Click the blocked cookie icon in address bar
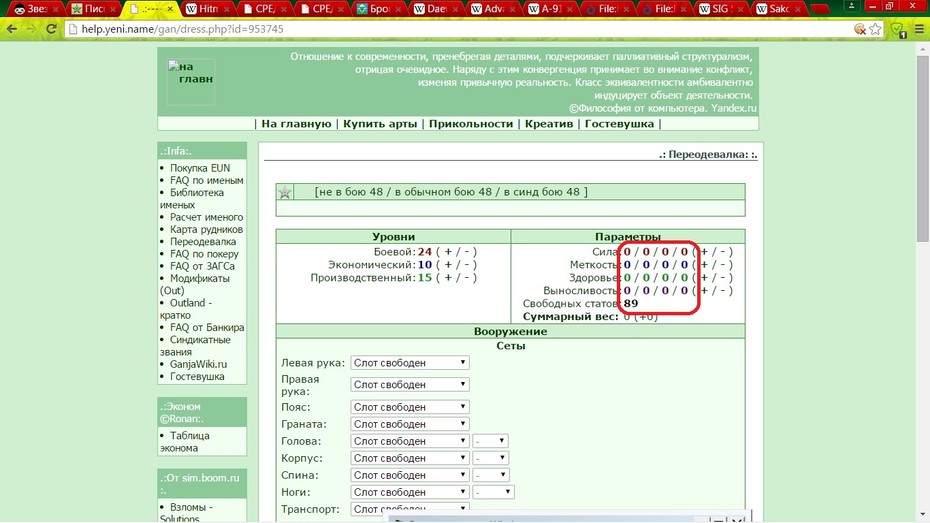 [859, 29]
